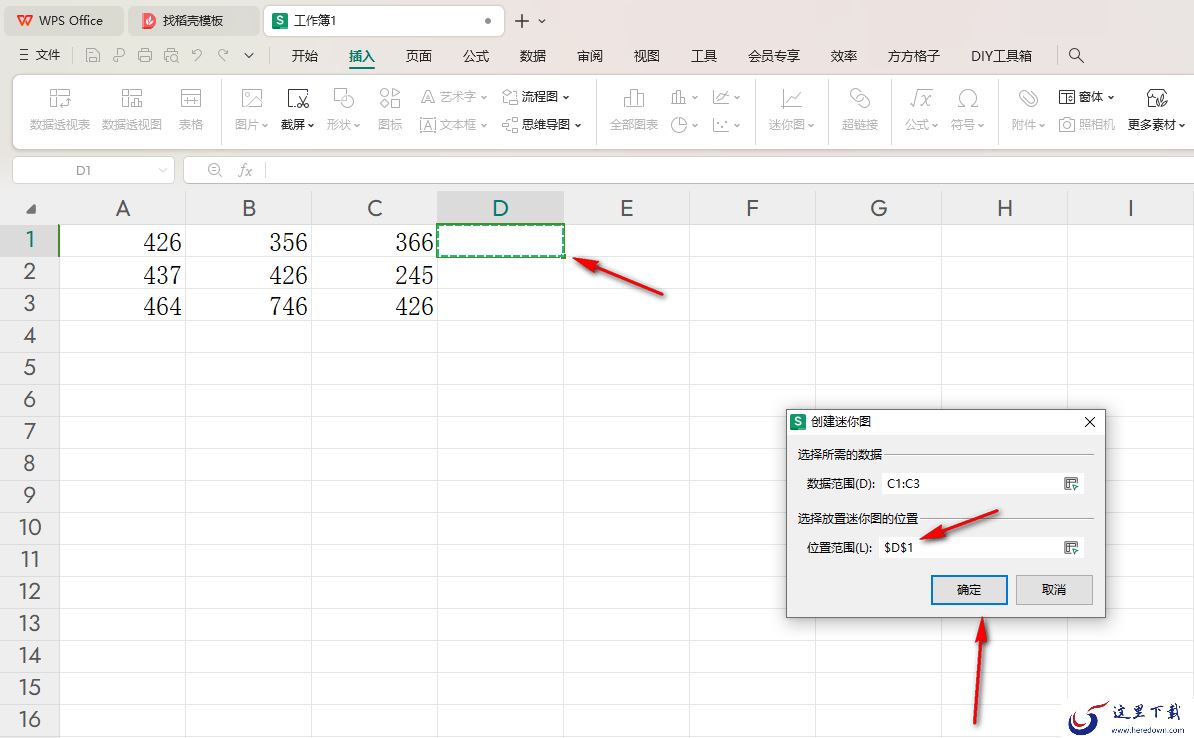Select cell containing 245

coord(374,274)
